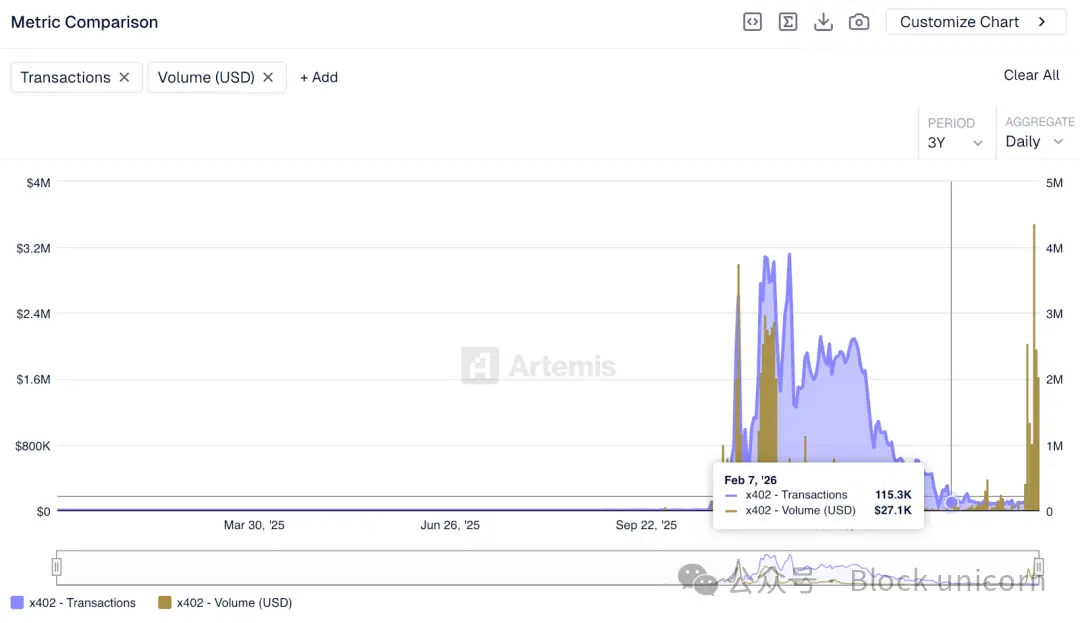1080x623 pixels.
Task: Remove the Volume (USD) metric chip
Action: 268,77
